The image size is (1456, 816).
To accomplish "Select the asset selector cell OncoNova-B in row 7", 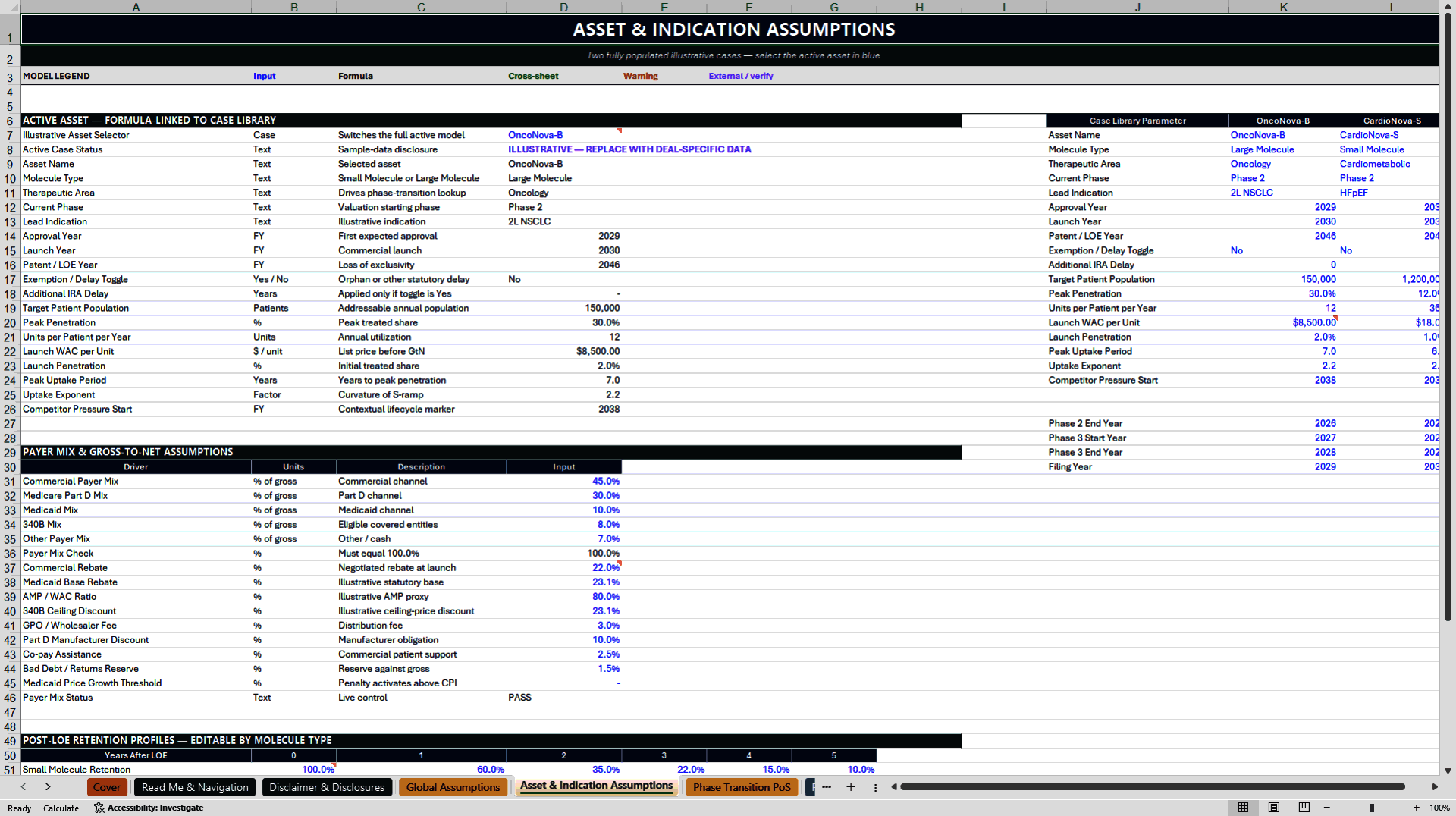I will [563, 135].
